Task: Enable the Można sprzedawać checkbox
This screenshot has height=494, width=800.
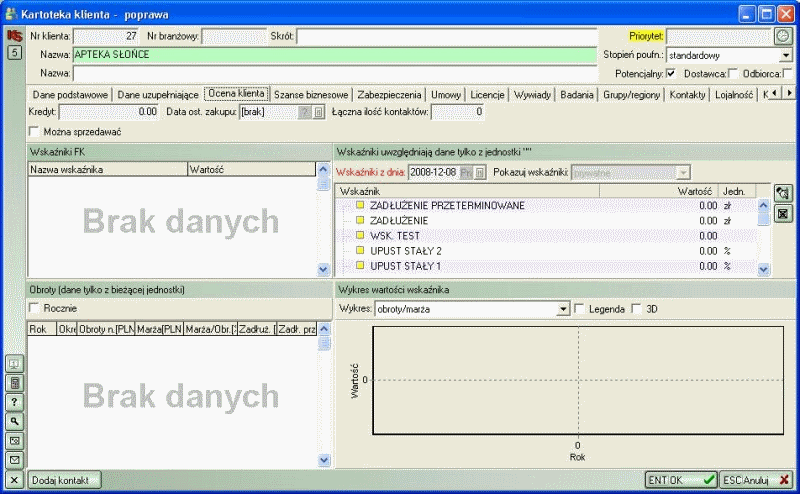Action: pyautogui.click(x=35, y=131)
